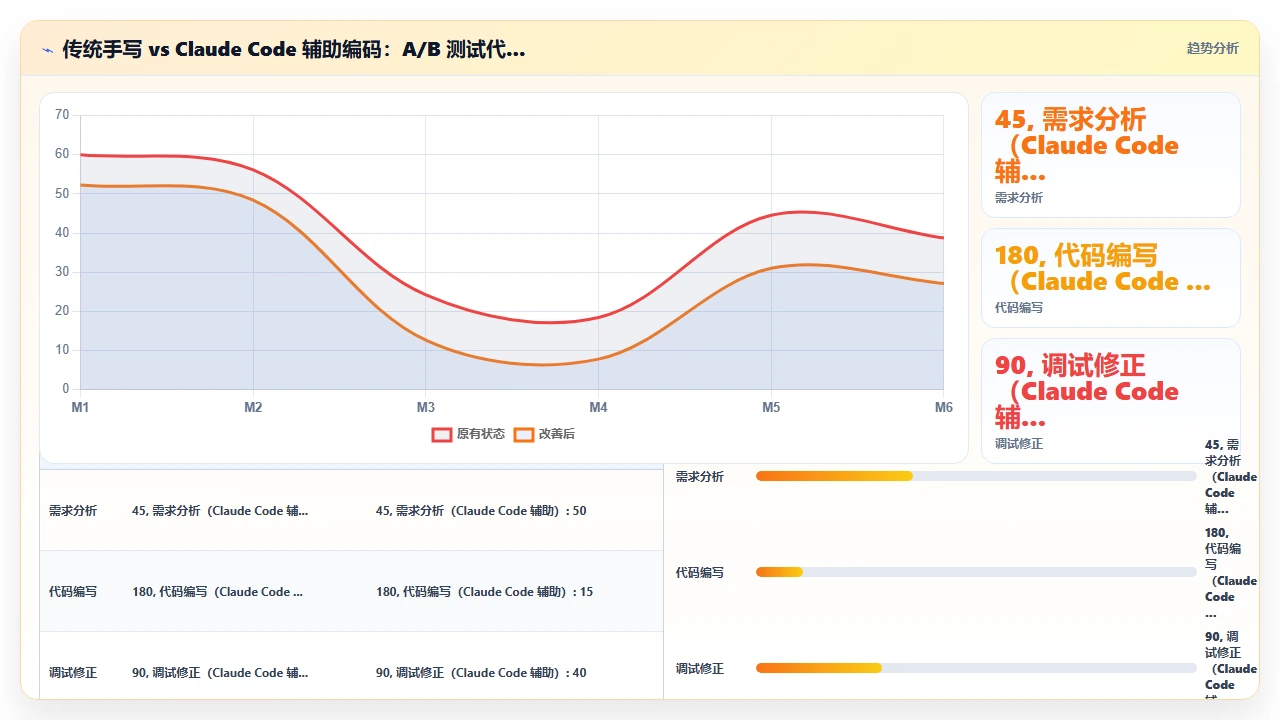Click the 10 value on the chart y-axis
Screen dimensions: 1280x720
pyautogui.click(x=62, y=350)
